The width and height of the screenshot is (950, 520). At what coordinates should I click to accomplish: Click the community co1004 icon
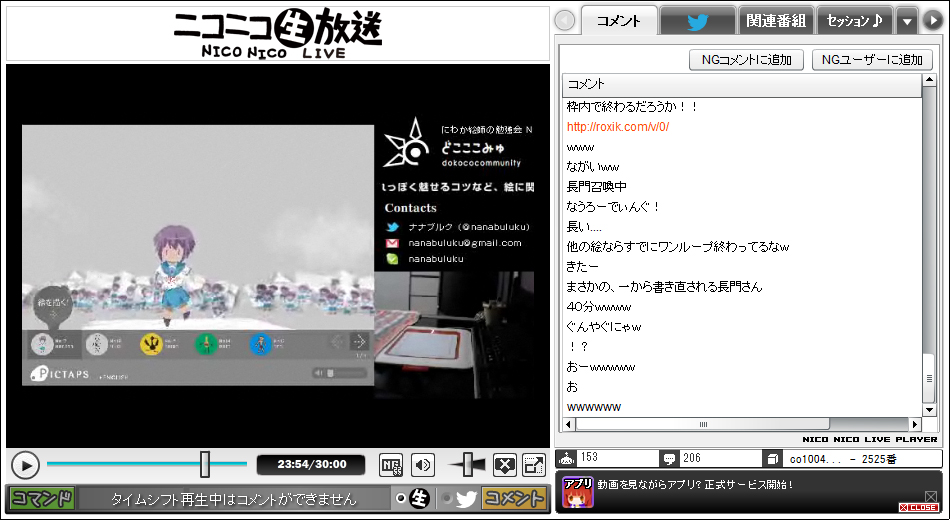click(772, 459)
